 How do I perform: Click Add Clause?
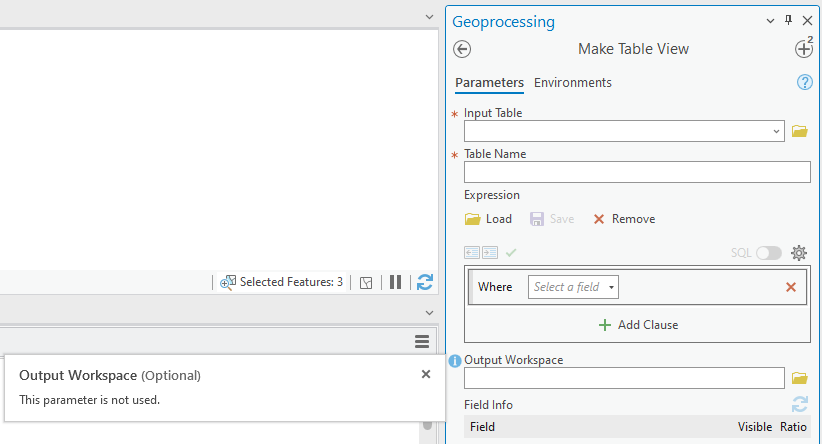click(x=638, y=325)
